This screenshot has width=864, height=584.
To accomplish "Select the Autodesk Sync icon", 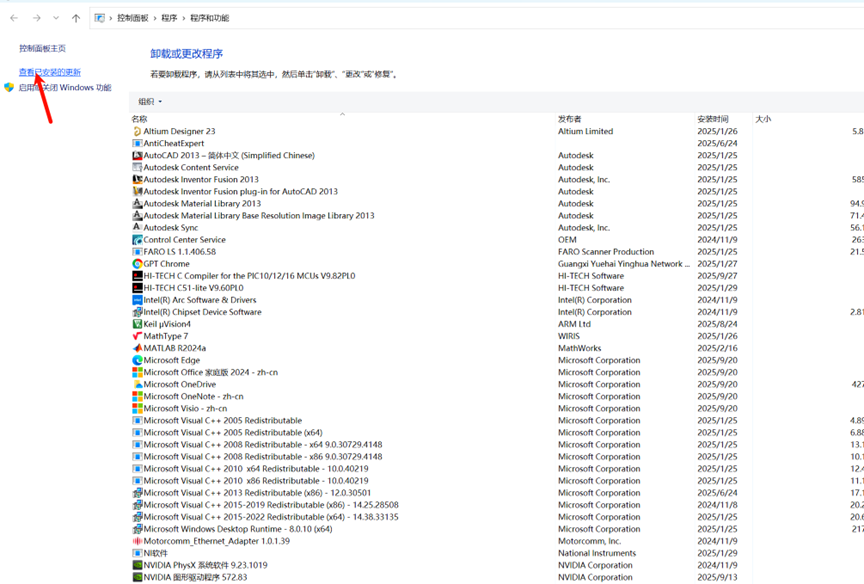I will pyautogui.click(x=137, y=228).
